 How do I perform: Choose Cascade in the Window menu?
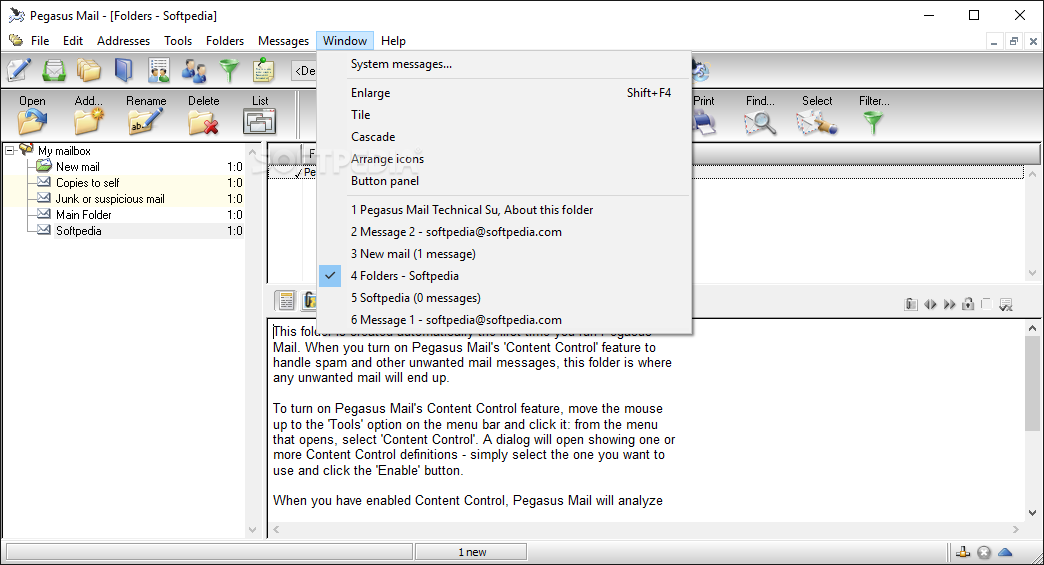coord(505,136)
